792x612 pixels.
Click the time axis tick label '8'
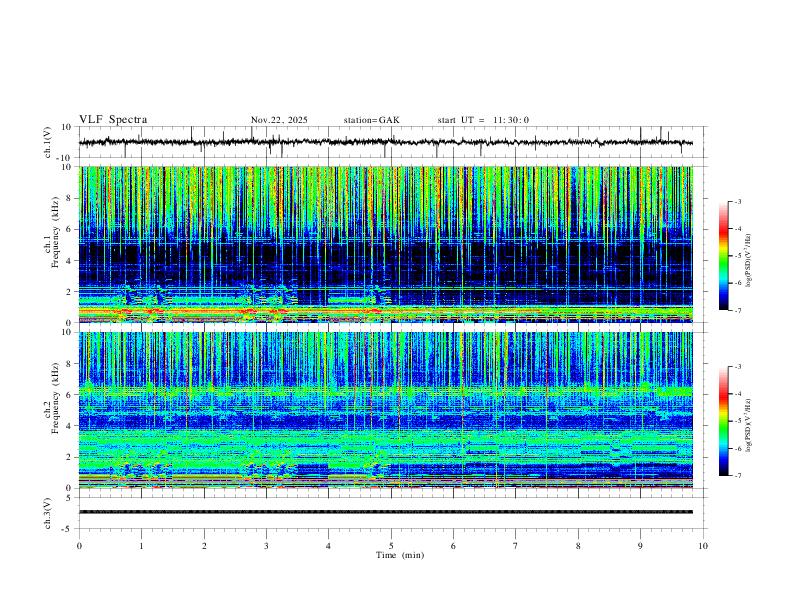click(x=578, y=546)
